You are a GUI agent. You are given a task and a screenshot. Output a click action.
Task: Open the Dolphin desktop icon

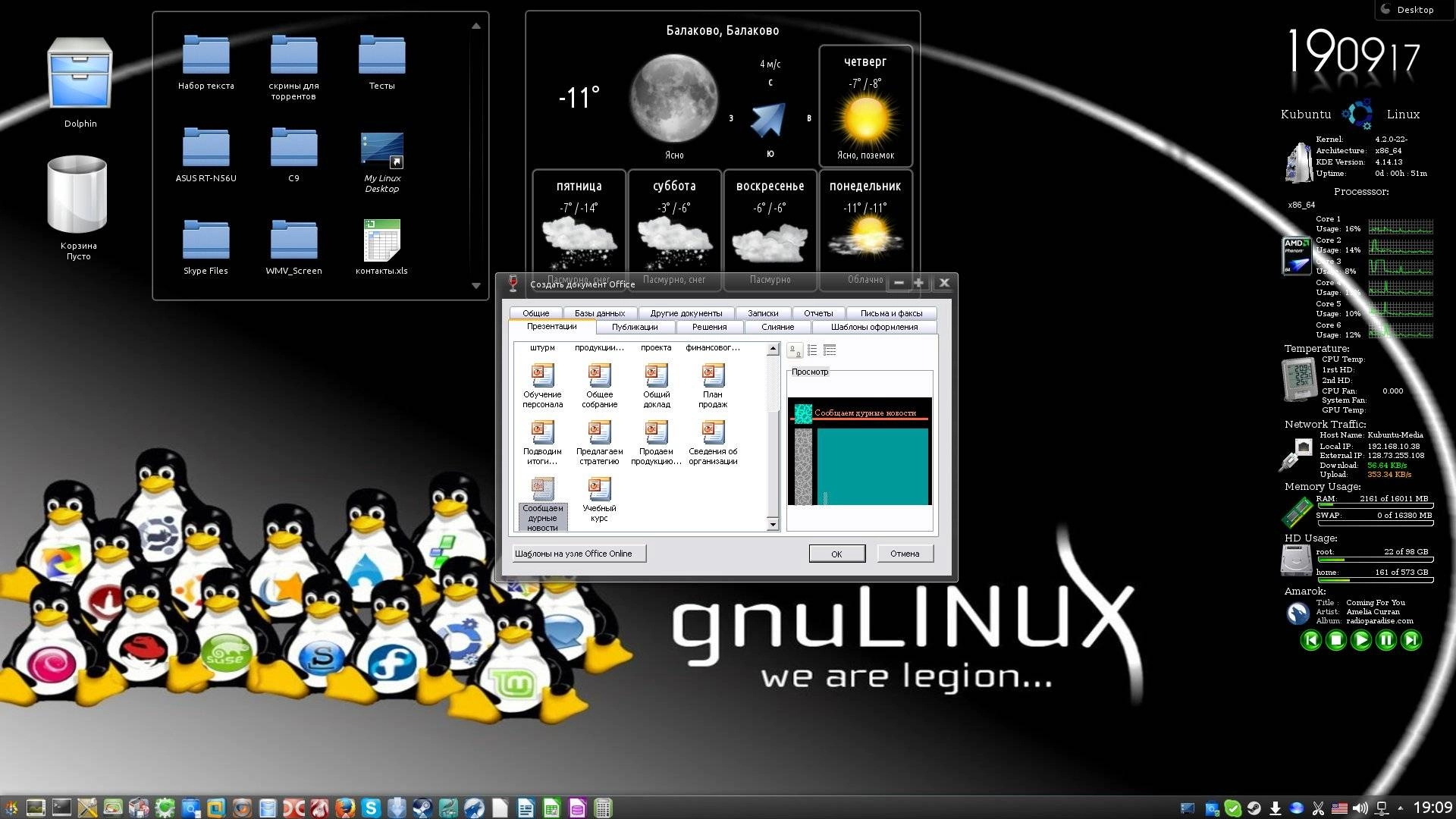[x=80, y=83]
